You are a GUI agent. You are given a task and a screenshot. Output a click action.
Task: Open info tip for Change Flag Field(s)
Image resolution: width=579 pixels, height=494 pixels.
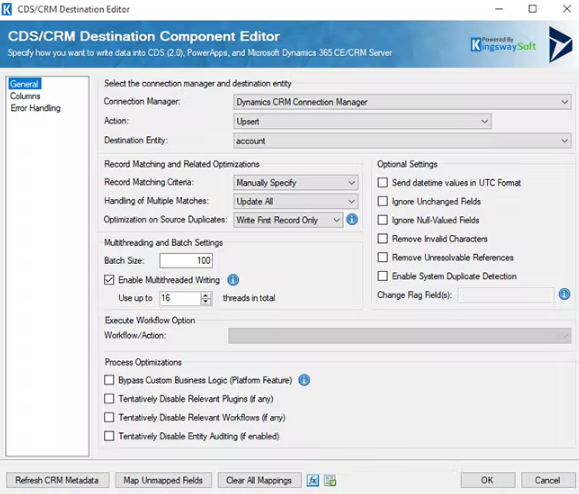[x=564, y=294]
